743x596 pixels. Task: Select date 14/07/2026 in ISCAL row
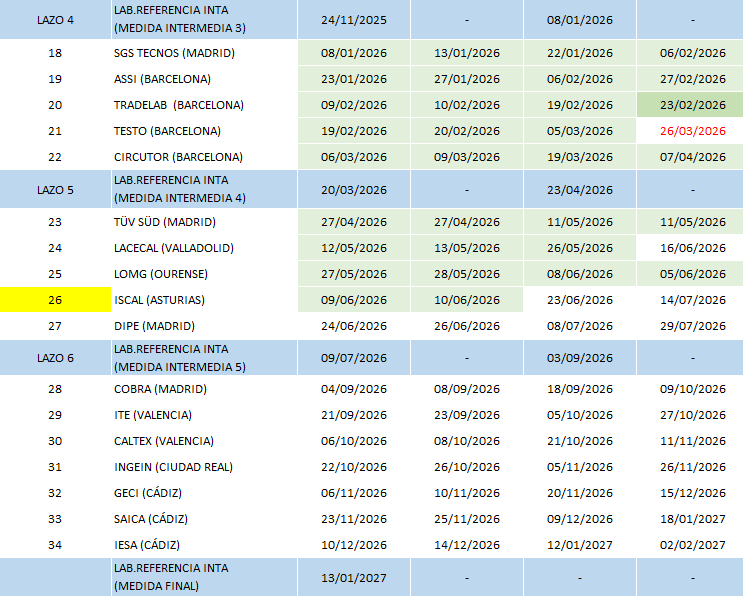692,300
